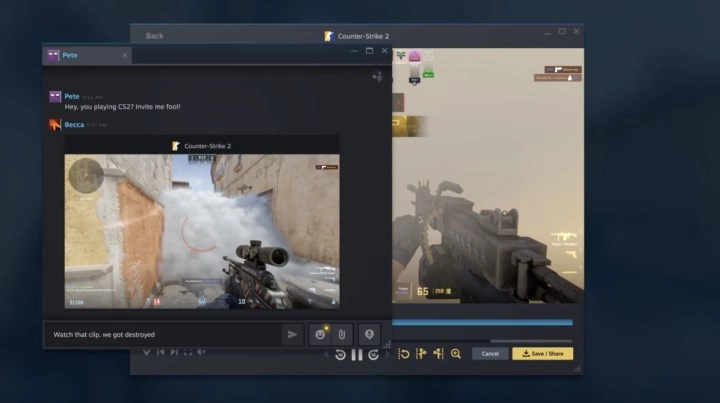The image size is (720, 403).
Task: Zoom the timeline with the magnifier icon
Action: [456, 354]
